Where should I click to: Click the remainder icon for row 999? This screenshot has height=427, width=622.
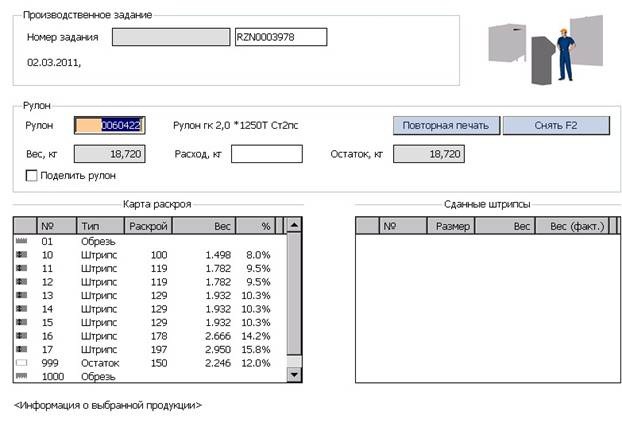point(22,363)
